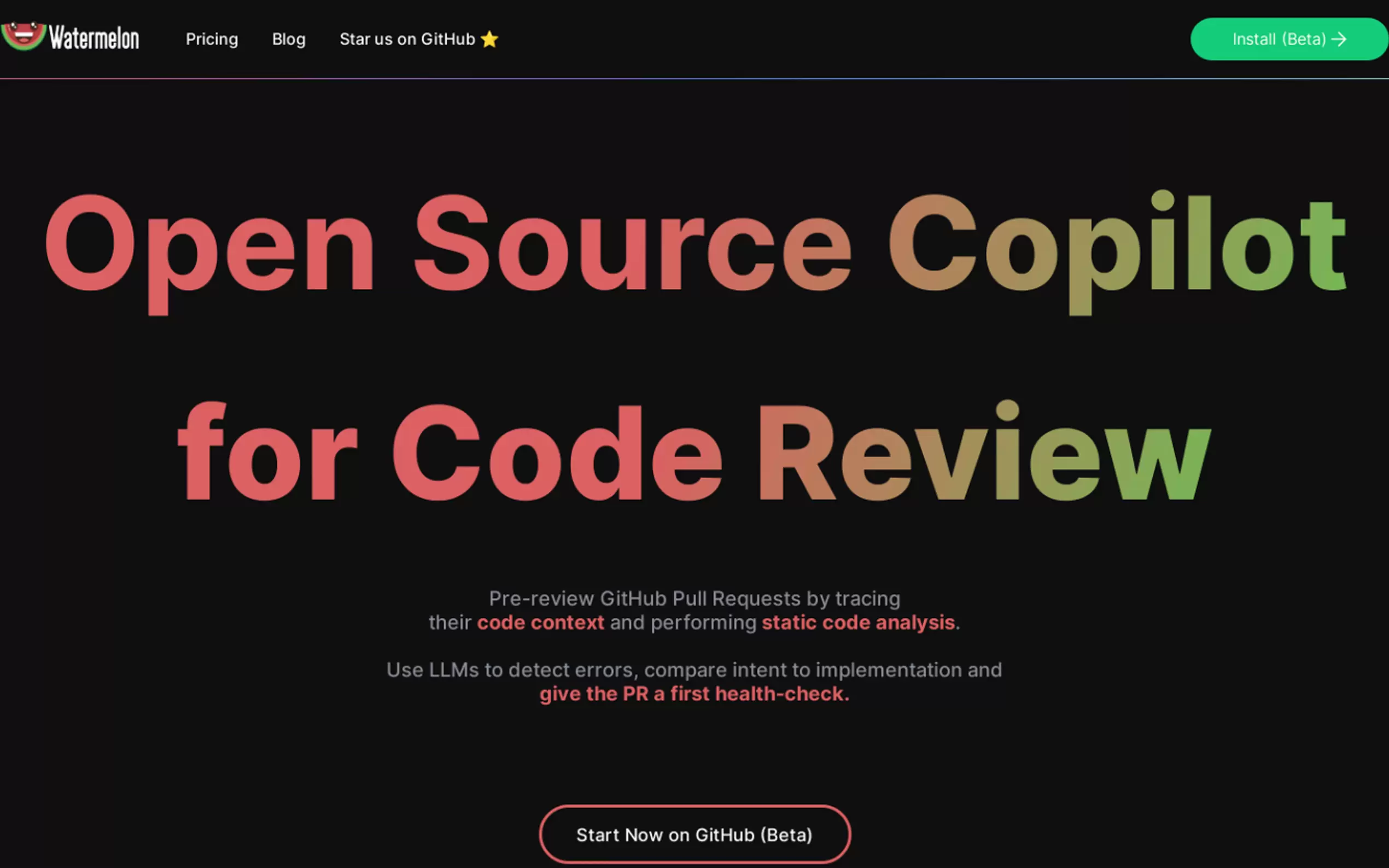Viewport: 1389px width, 868px height.
Task: Click the Watermelon brand name text
Action: click(94, 38)
